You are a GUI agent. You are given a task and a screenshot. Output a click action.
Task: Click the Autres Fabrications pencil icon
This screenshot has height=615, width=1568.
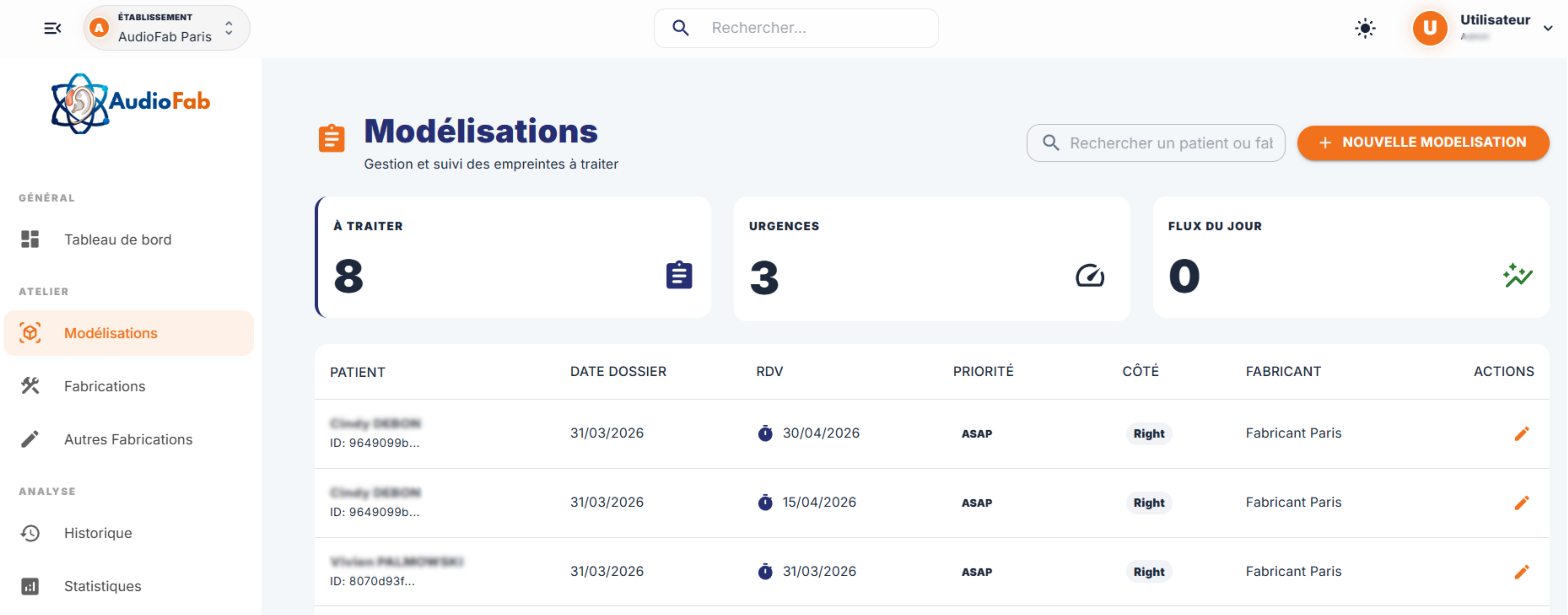coord(30,439)
